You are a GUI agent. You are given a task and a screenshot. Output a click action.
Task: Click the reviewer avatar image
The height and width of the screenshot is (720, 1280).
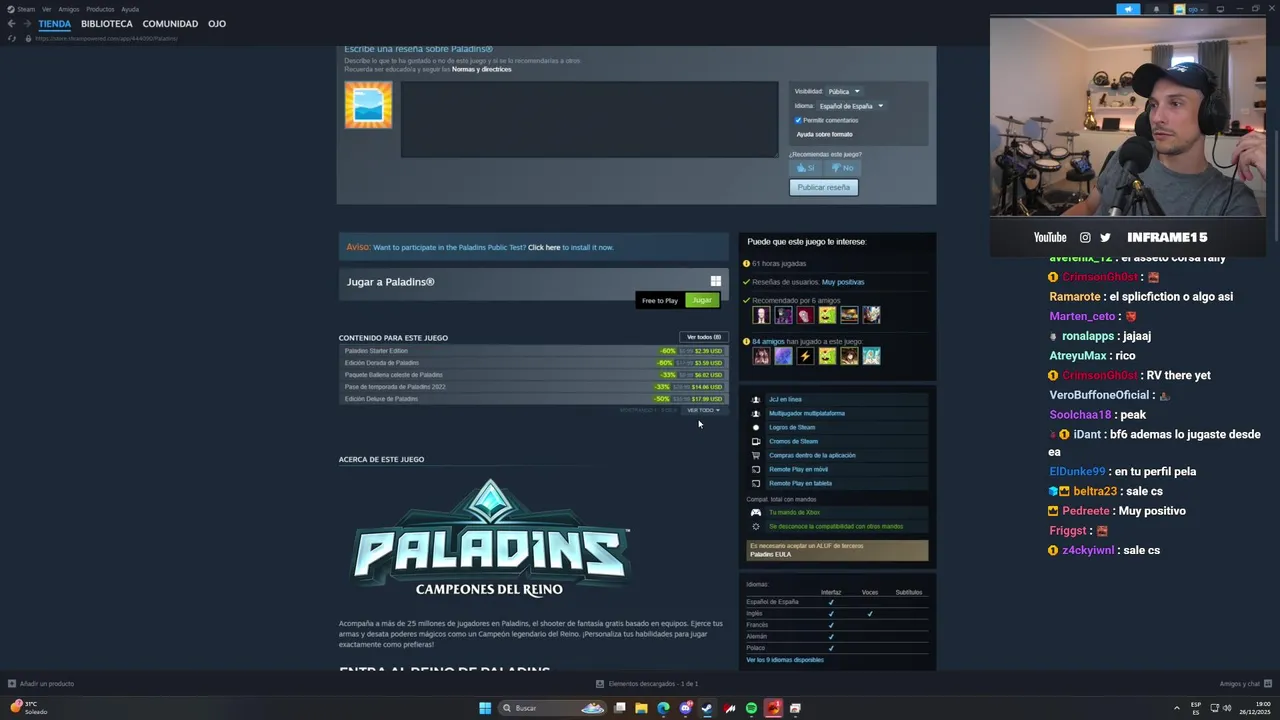tap(368, 105)
